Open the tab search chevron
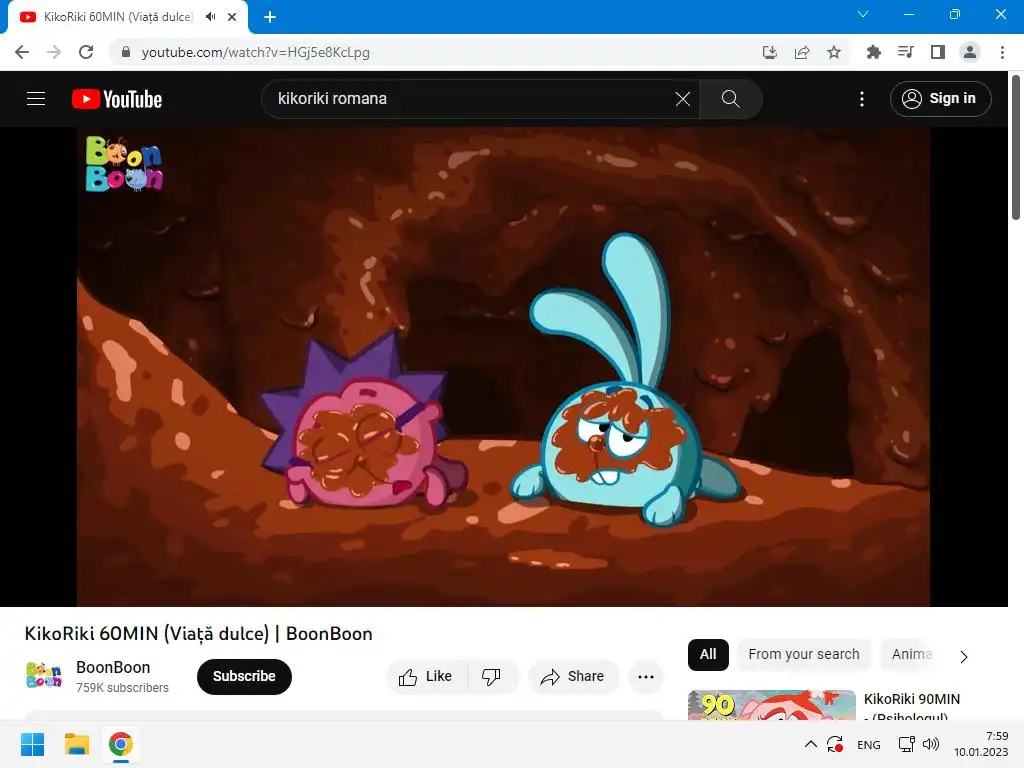 [x=863, y=14]
